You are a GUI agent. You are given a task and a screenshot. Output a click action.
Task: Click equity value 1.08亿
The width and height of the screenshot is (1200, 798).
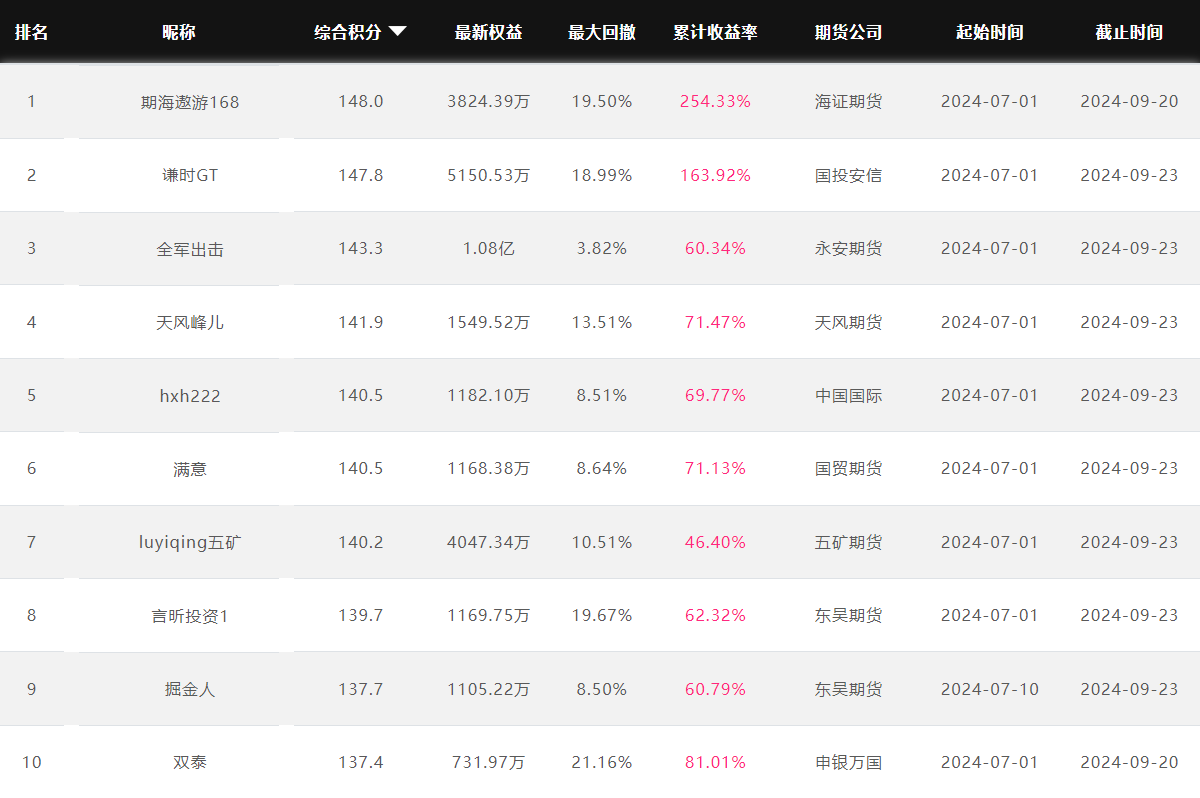tap(488, 249)
